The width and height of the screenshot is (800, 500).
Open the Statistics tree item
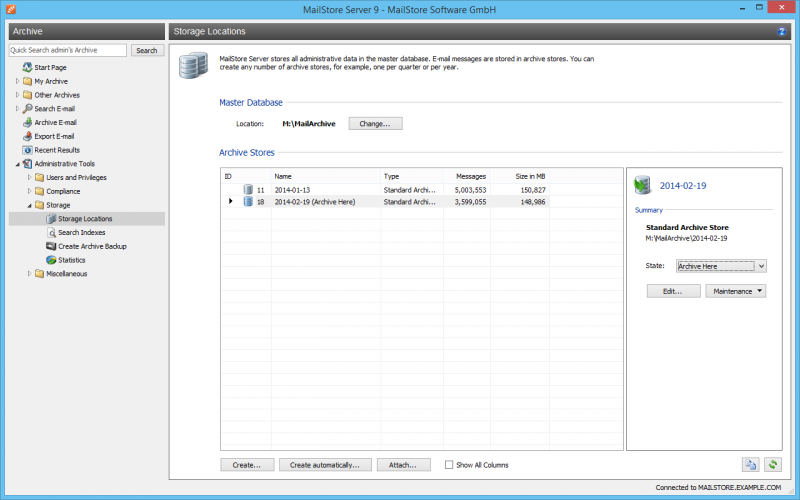point(71,260)
